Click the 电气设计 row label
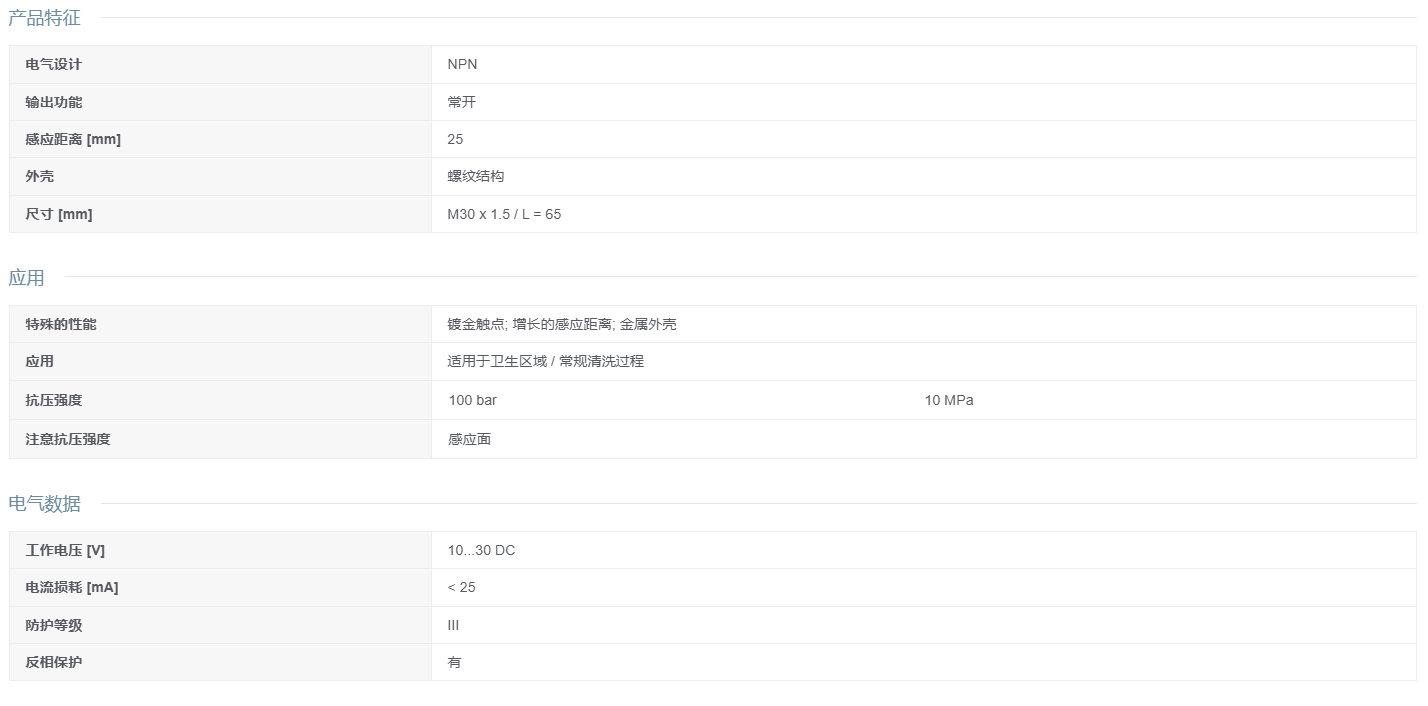Viewport: 1428px width, 706px height. (x=54, y=64)
